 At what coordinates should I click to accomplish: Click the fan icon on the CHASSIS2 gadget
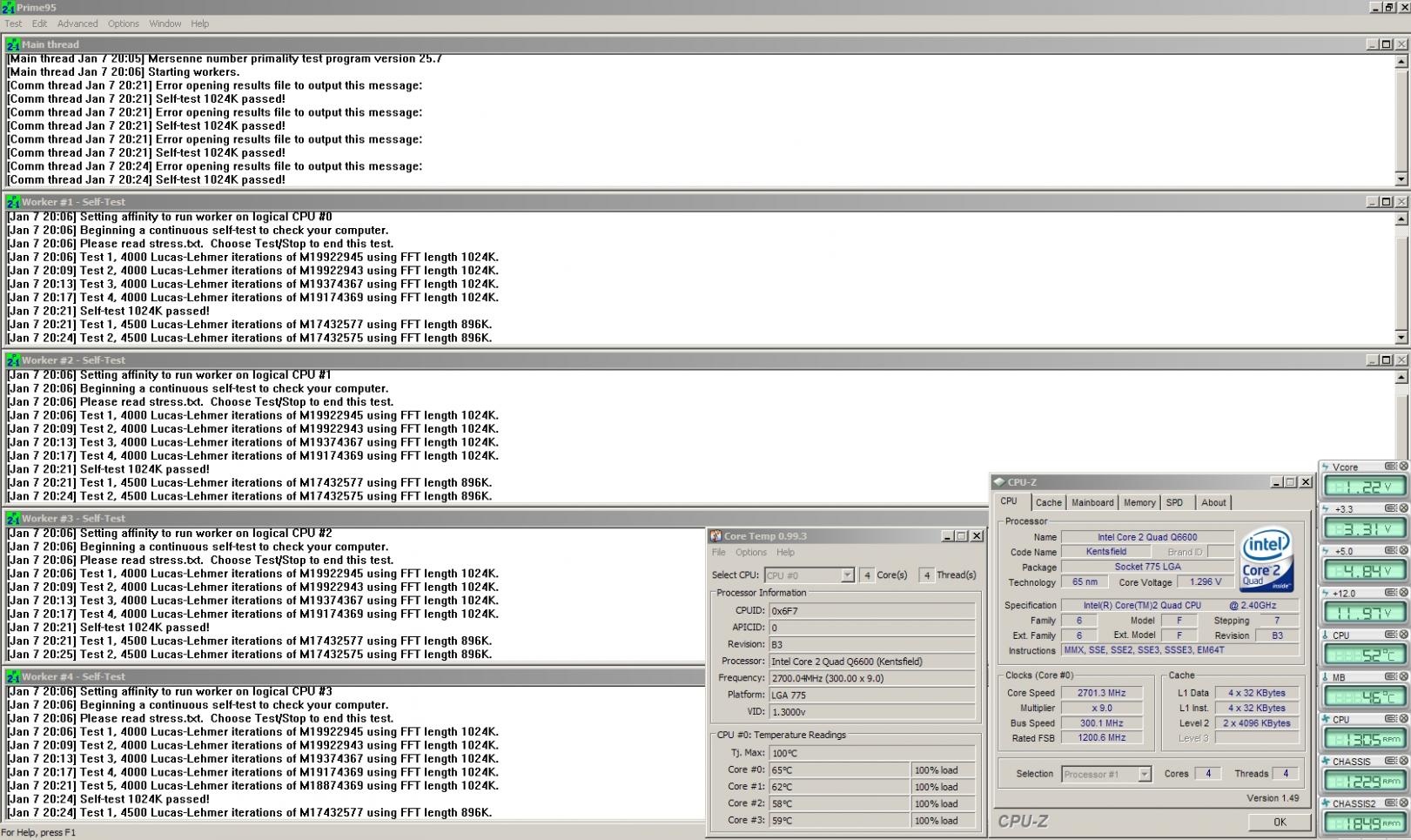[x=1326, y=803]
